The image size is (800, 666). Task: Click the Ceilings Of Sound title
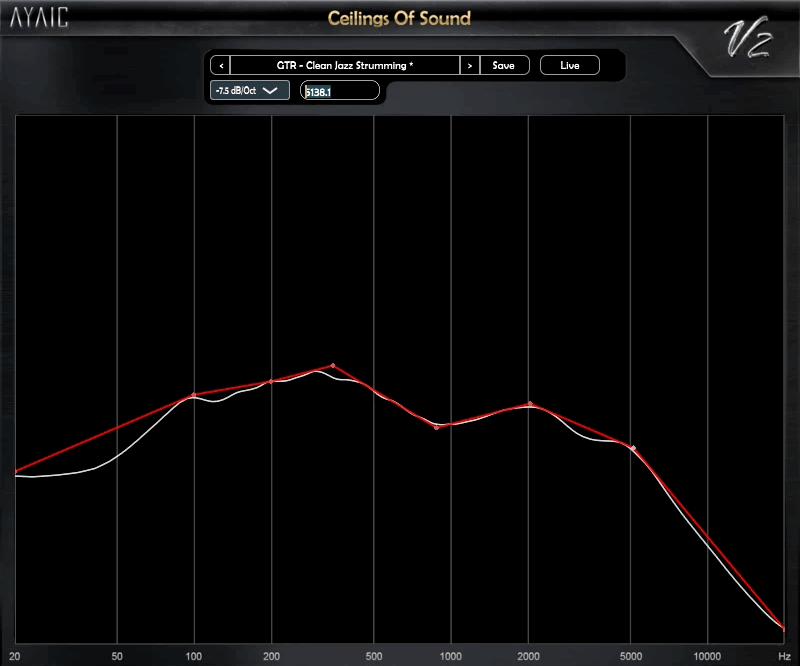[x=399, y=19]
